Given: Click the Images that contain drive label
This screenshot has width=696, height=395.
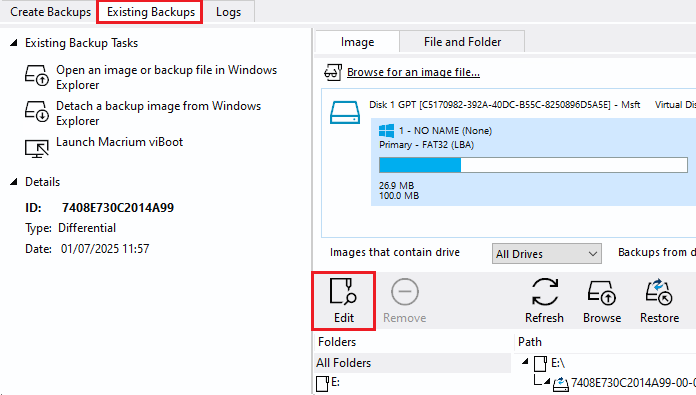Looking at the screenshot, I should click(x=395, y=252).
